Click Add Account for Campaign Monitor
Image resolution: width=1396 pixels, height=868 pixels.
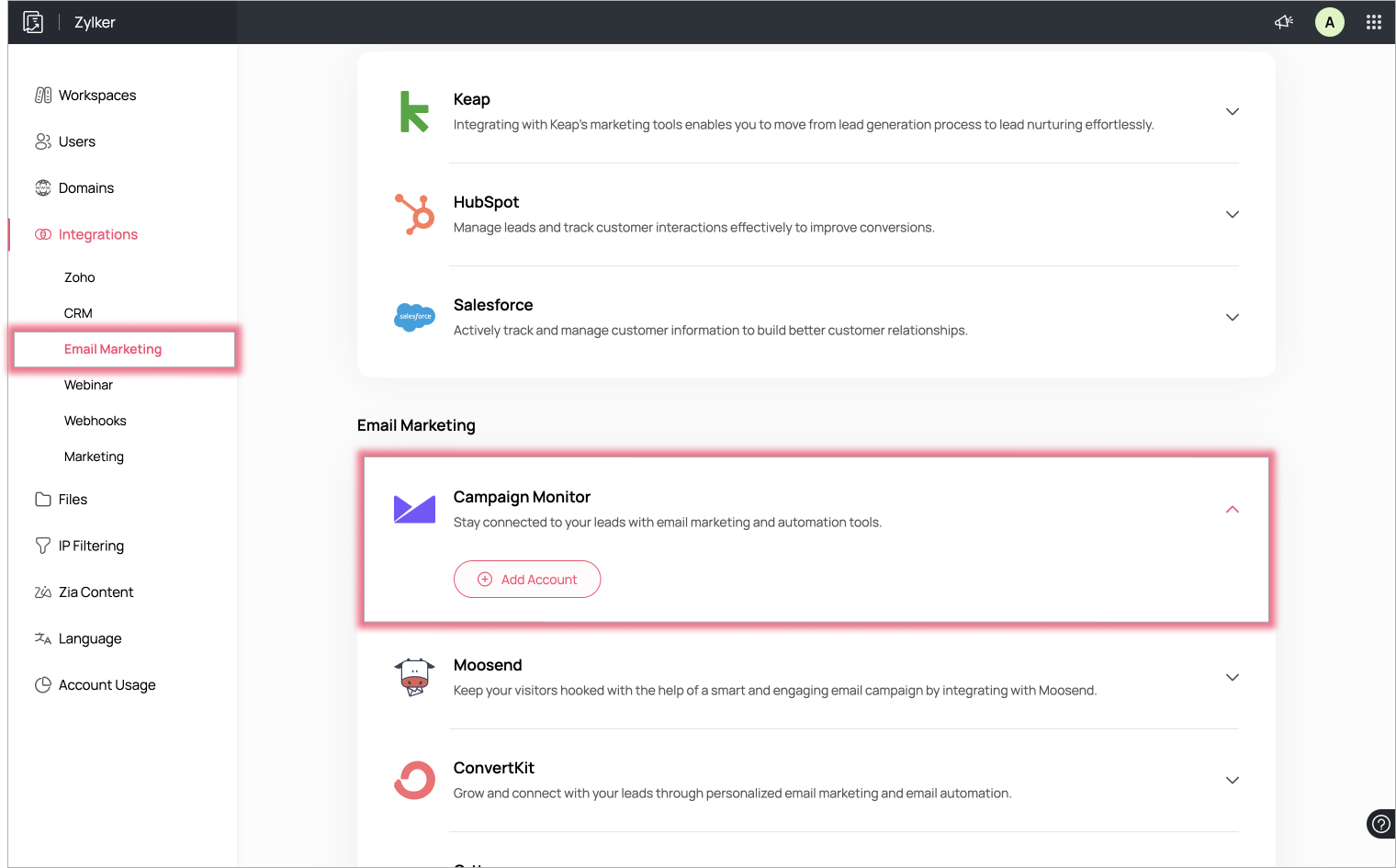click(x=527, y=580)
